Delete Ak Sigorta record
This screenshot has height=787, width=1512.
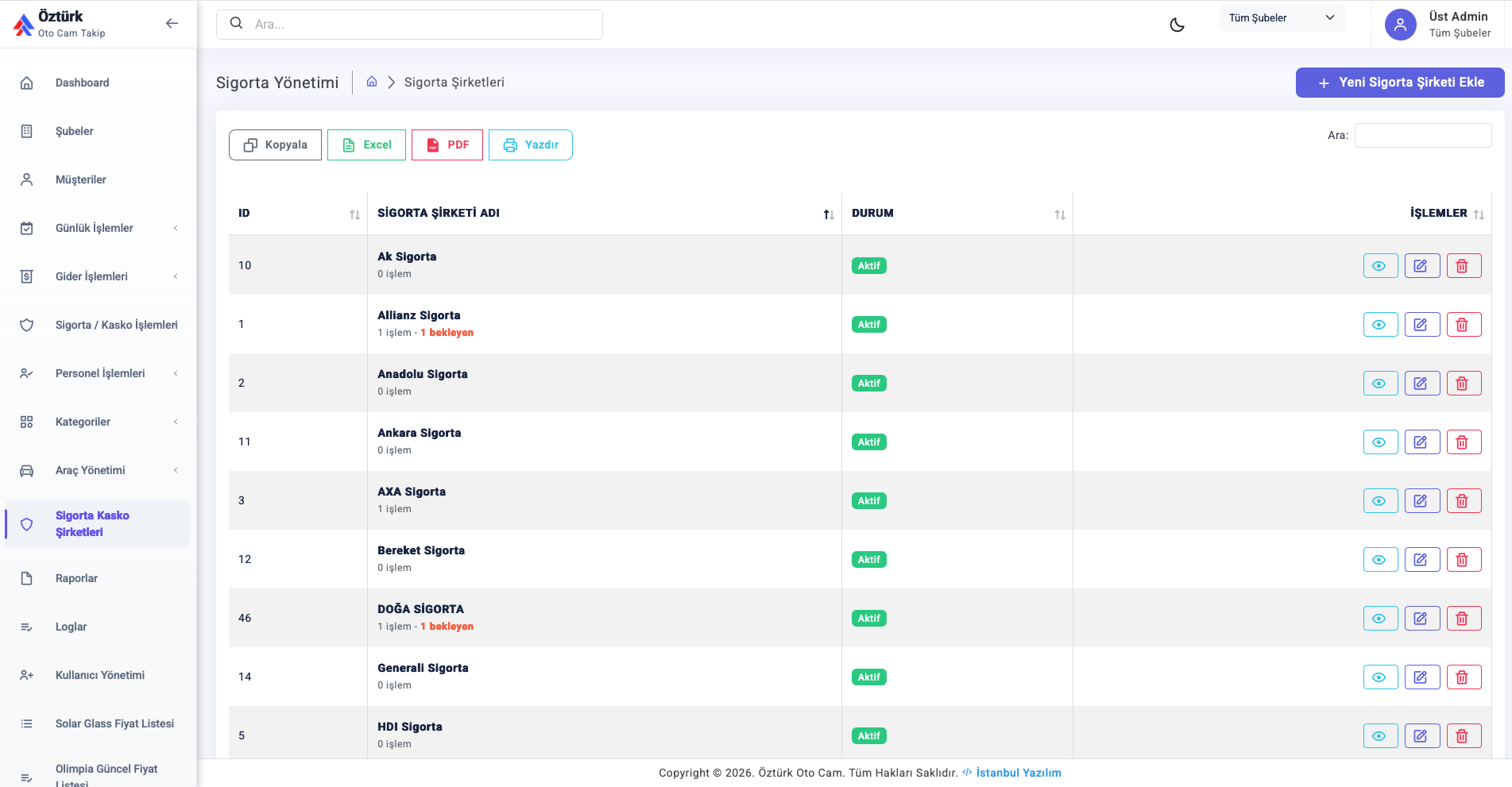coord(1464,266)
